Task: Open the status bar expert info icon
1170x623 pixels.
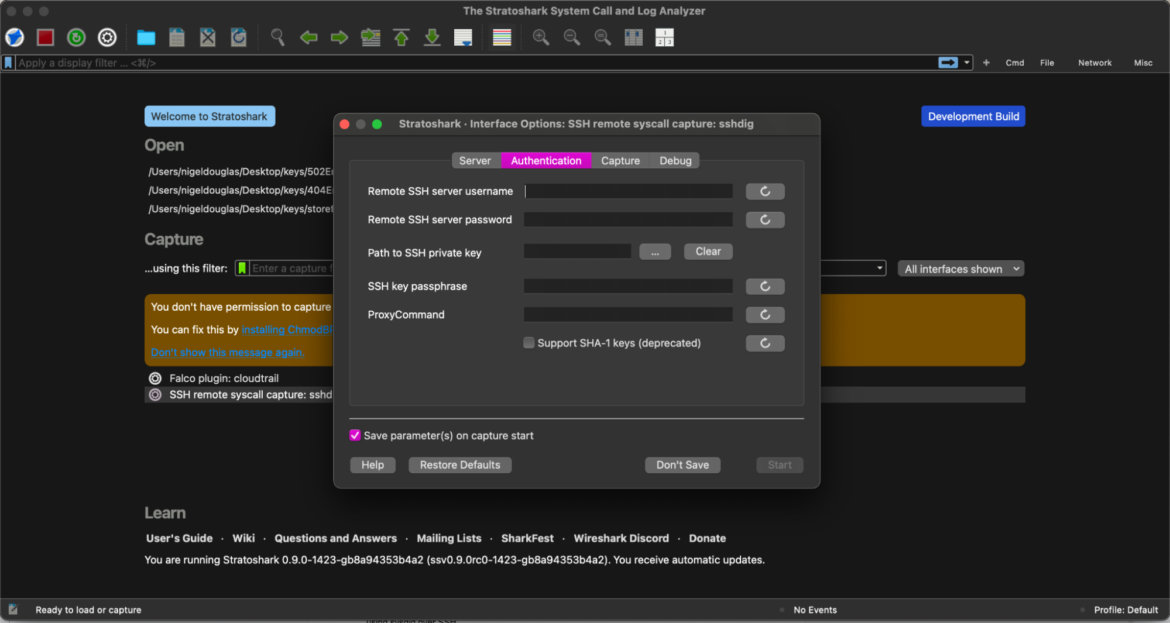Action: tap(13, 610)
